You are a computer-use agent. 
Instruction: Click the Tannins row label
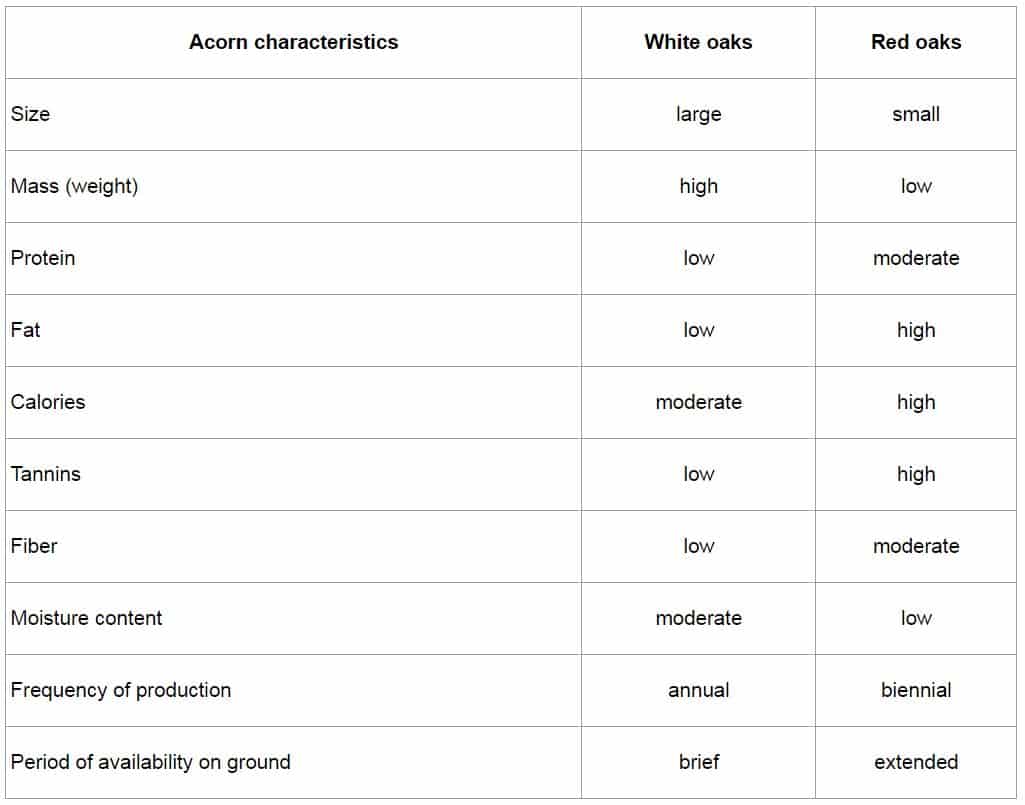(45, 474)
